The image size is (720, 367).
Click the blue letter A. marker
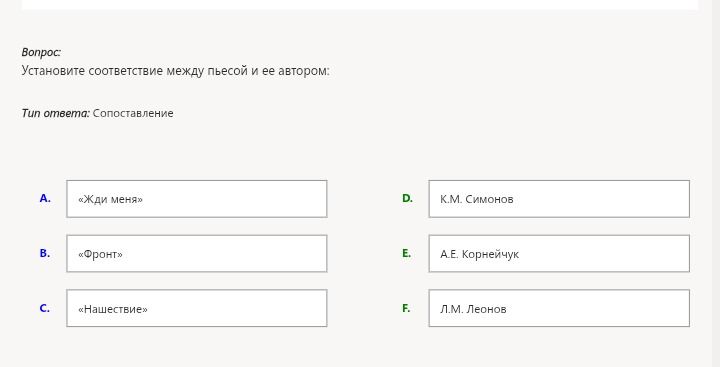(x=45, y=198)
